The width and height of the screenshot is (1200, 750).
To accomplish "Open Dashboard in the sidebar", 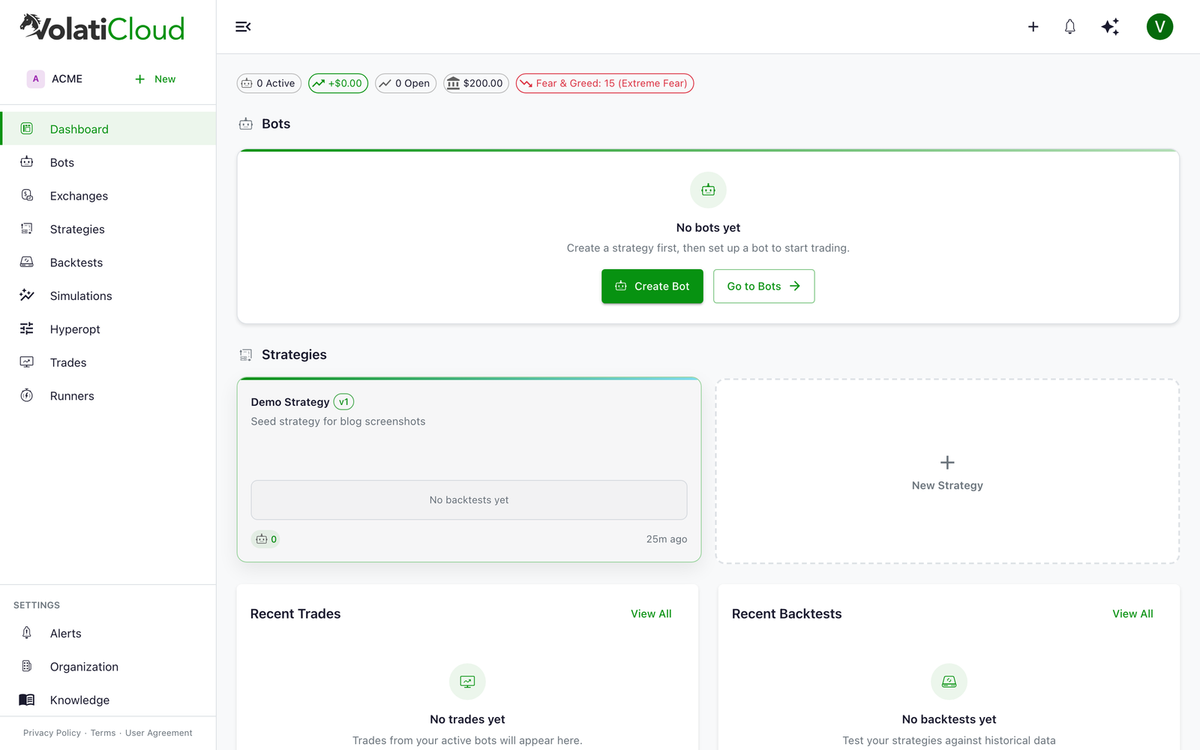I will [108, 129].
